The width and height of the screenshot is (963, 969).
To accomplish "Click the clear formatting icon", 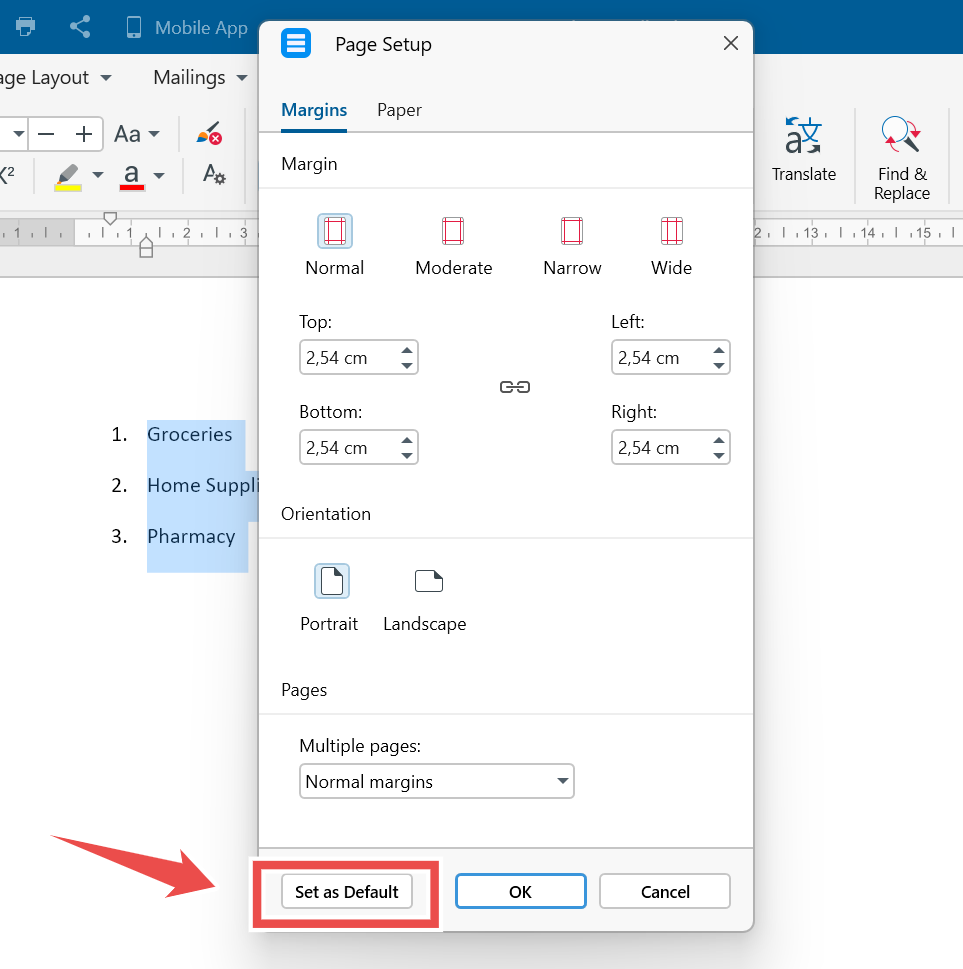I will tap(209, 134).
